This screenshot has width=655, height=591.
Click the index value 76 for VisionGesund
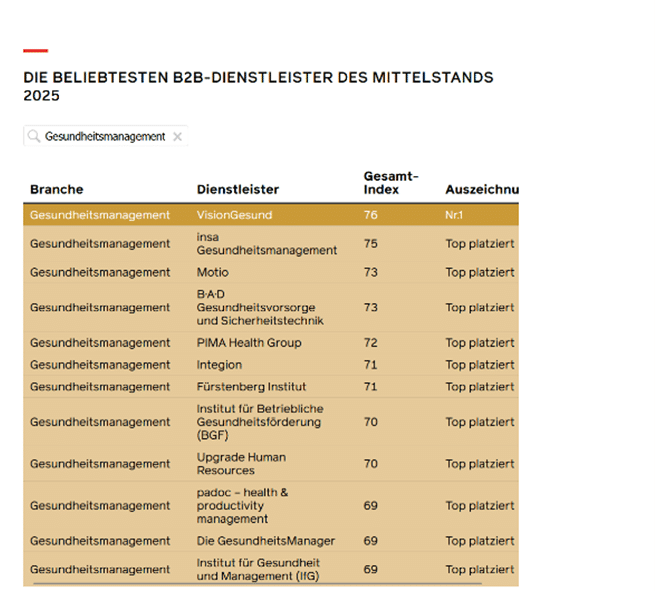point(371,215)
